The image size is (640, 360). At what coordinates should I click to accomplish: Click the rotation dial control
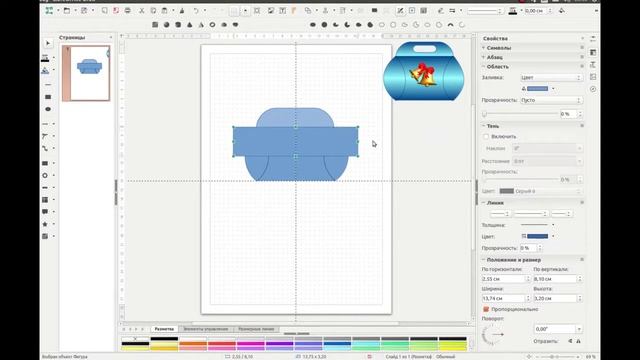(492, 335)
